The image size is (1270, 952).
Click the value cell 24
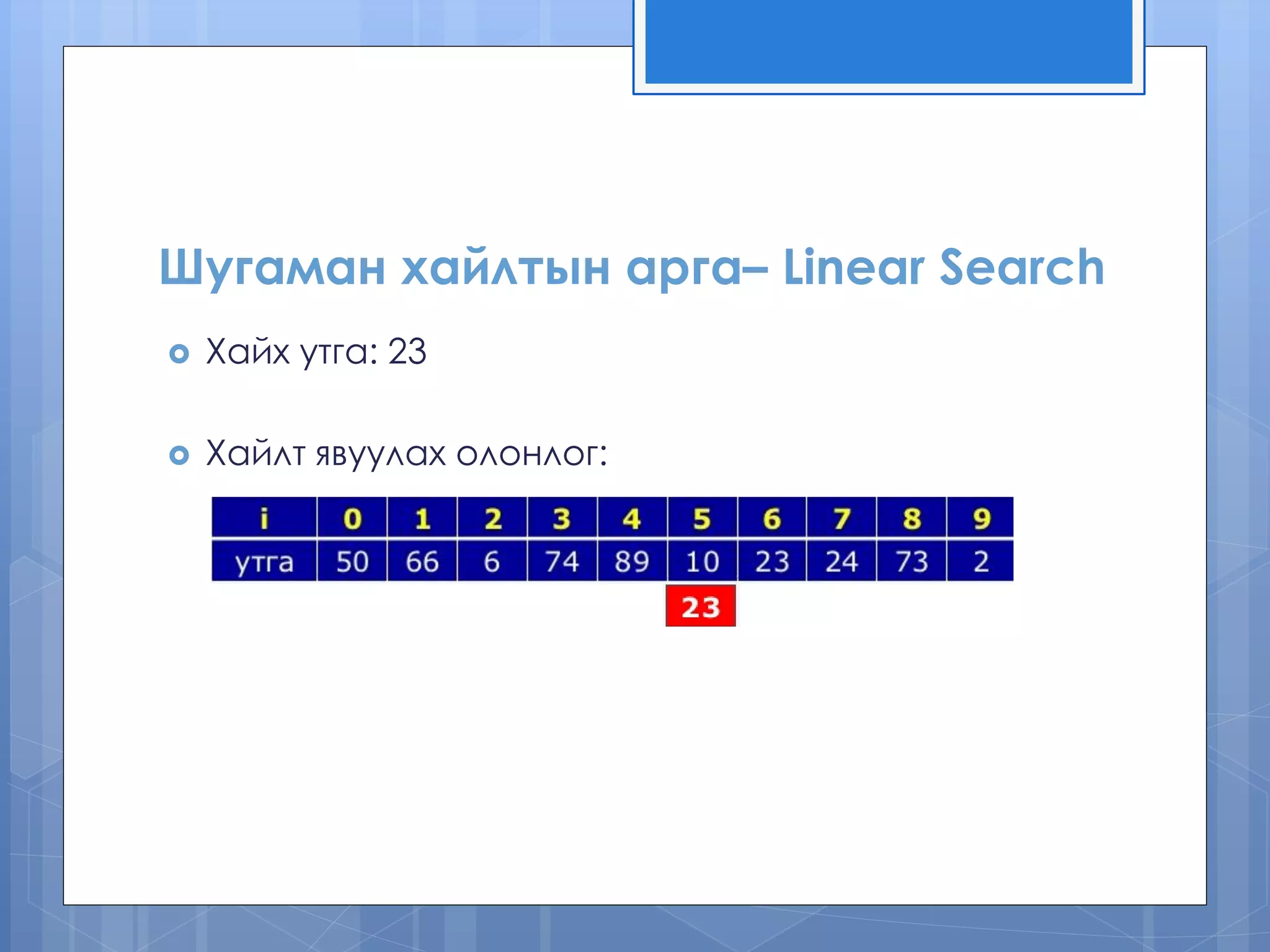(841, 561)
